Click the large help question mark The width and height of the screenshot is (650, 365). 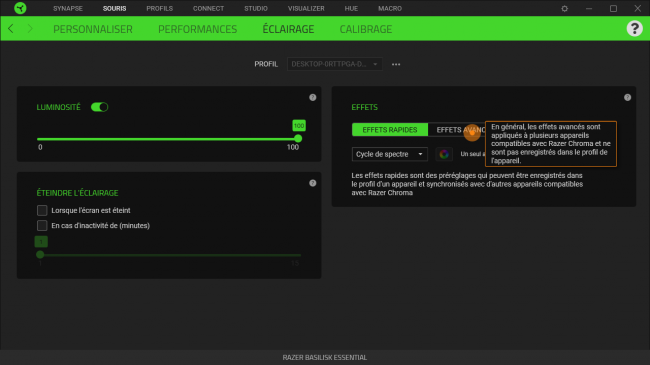(634, 29)
